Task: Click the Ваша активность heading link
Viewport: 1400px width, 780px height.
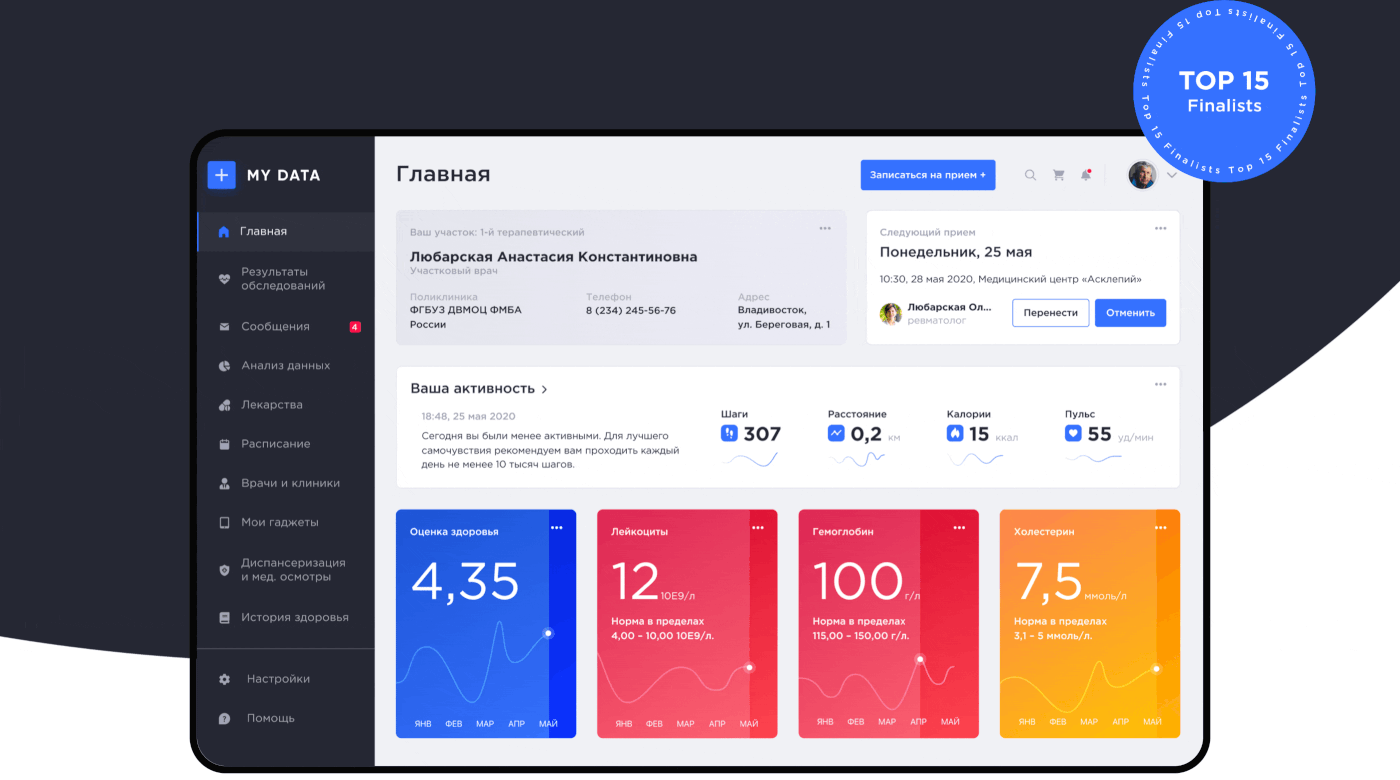Action: click(x=473, y=389)
